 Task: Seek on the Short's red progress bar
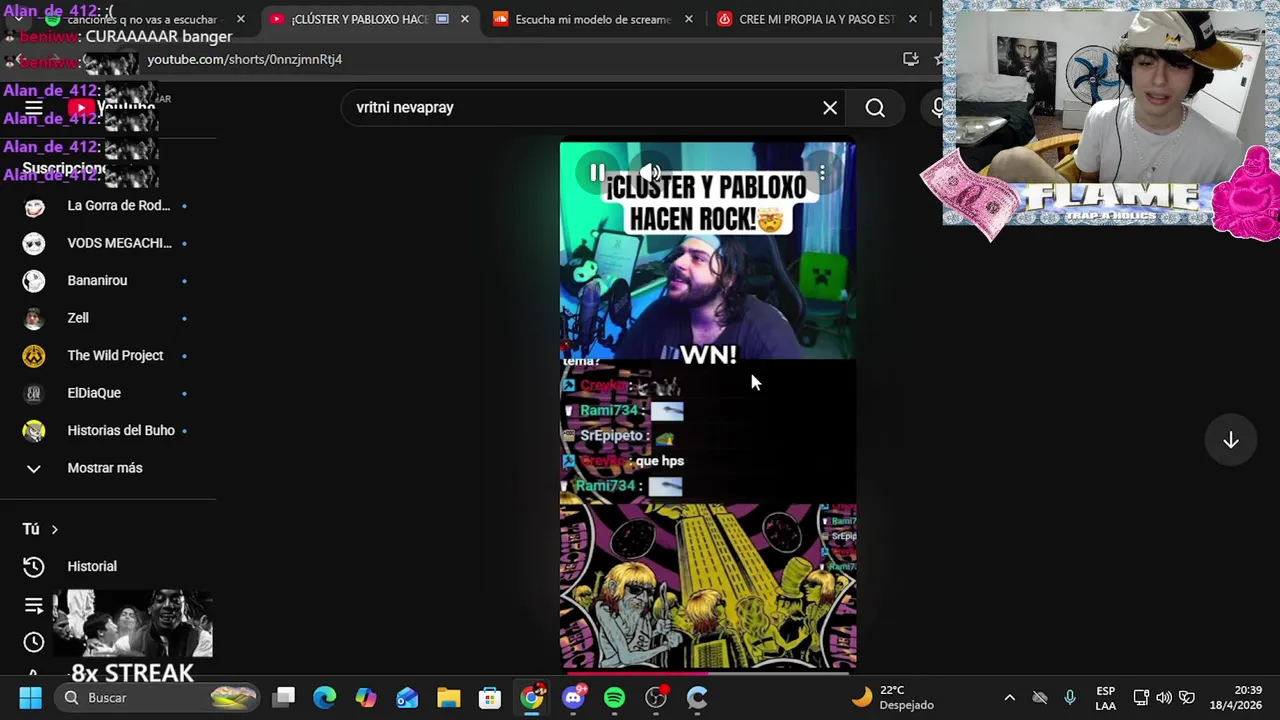click(x=707, y=672)
